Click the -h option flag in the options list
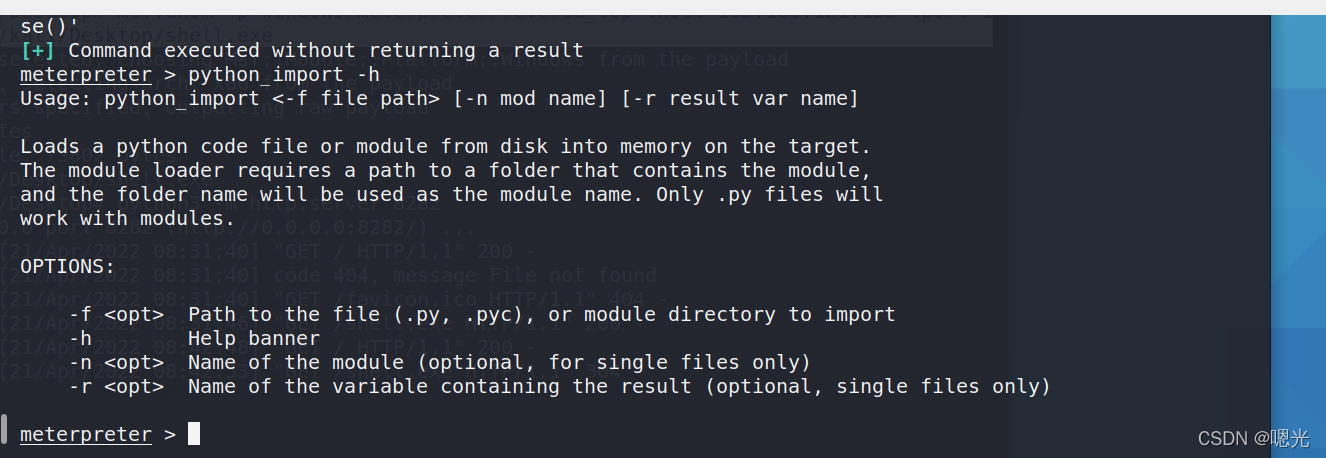Viewport: 1326px width, 458px height. click(x=80, y=339)
